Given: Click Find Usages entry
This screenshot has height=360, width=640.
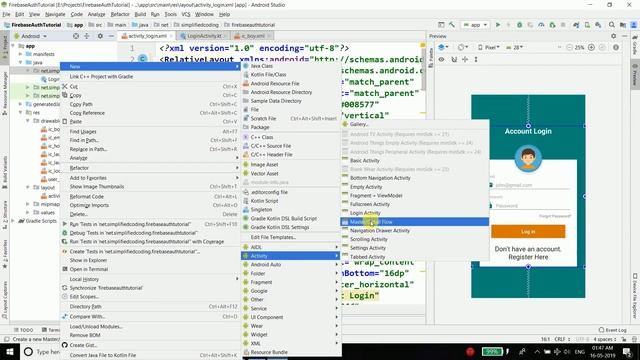Looking at the screenshot, I should click(x=150, y=131).
